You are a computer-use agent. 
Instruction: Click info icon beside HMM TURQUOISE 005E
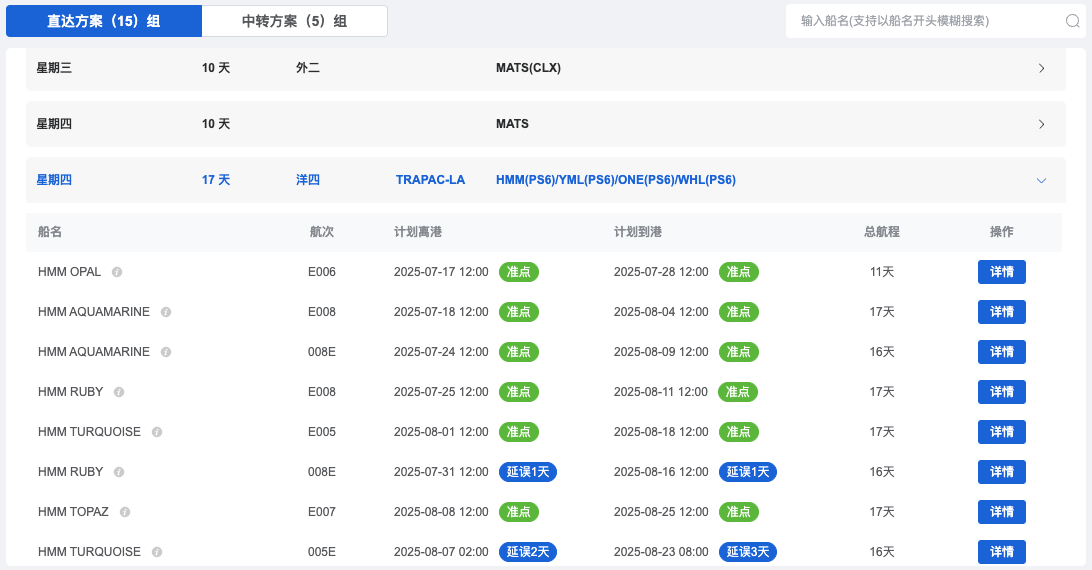tap(157, 552)
